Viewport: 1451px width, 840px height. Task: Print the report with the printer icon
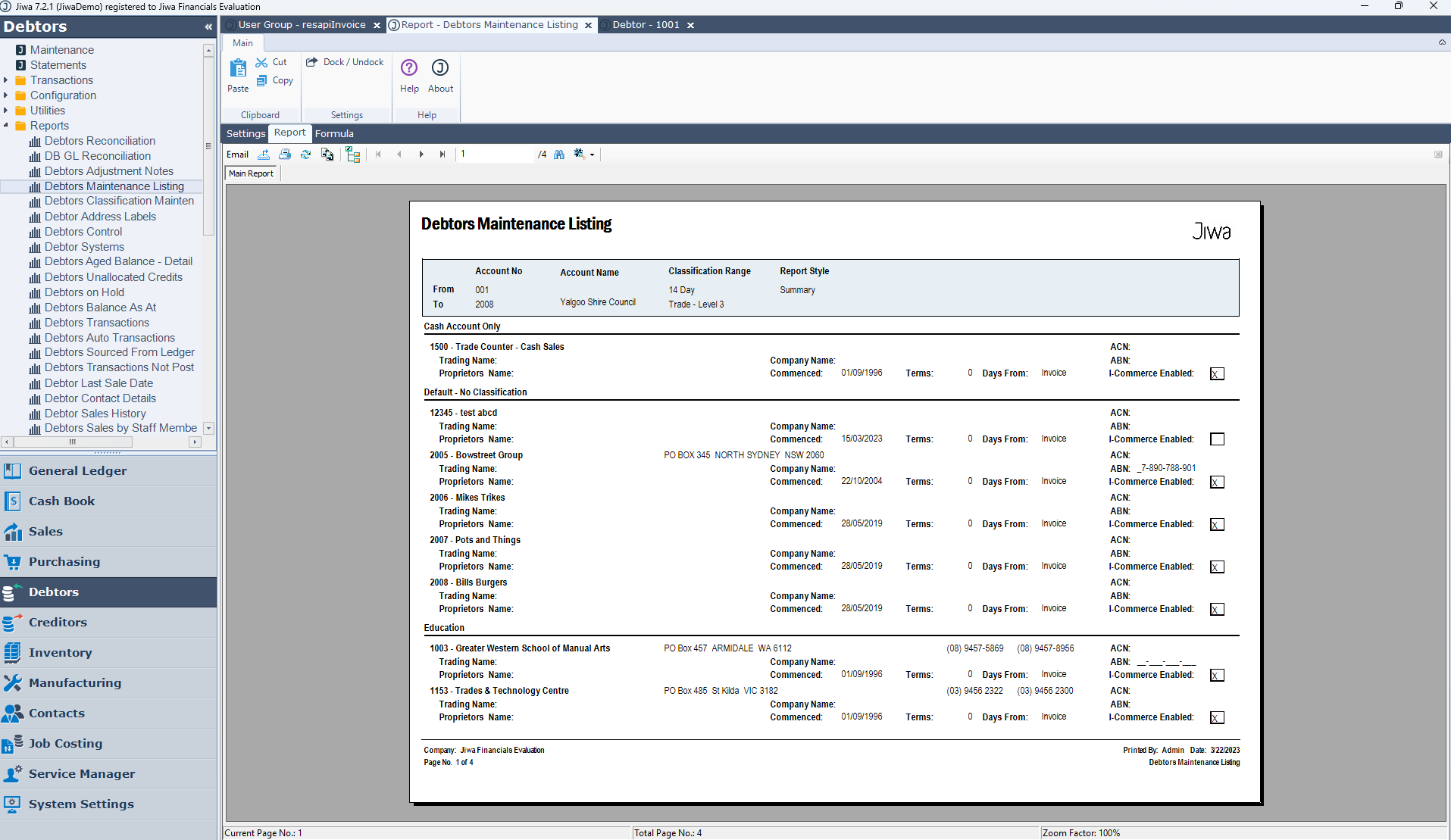tap(285, 155)
